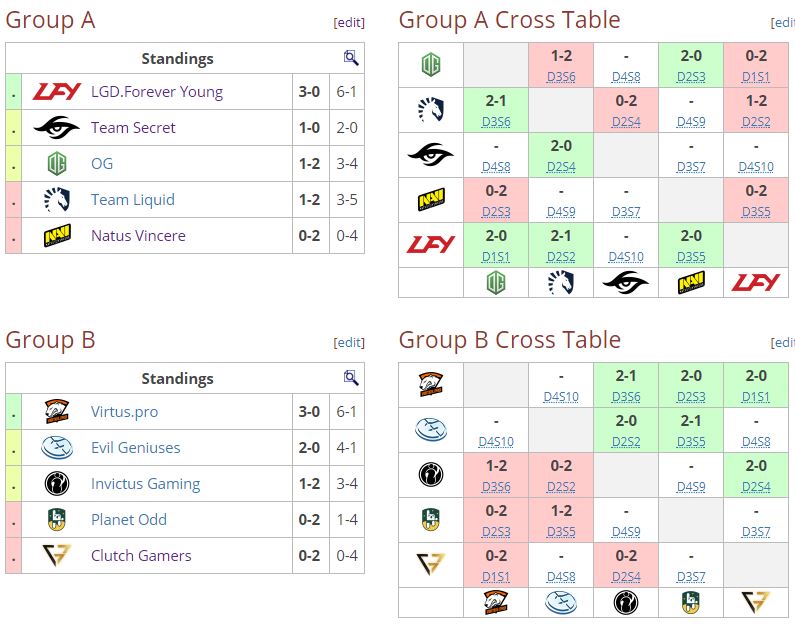Viewport: 795px width, 625px height.
Task: Click Invictus Gaming logo in Group B cross table's bottom row
Action: pyautogui.click(x=626, y=603)
